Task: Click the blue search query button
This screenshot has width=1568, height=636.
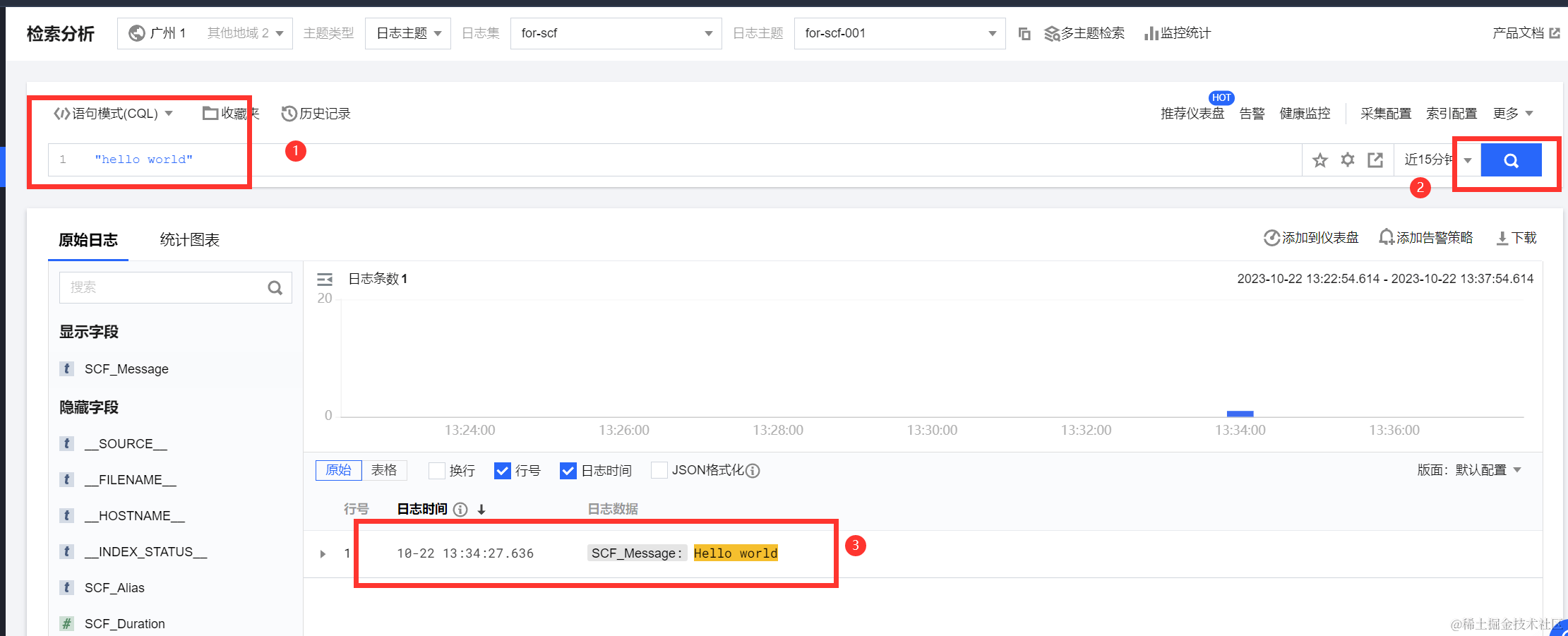Action: (1510, 160)
